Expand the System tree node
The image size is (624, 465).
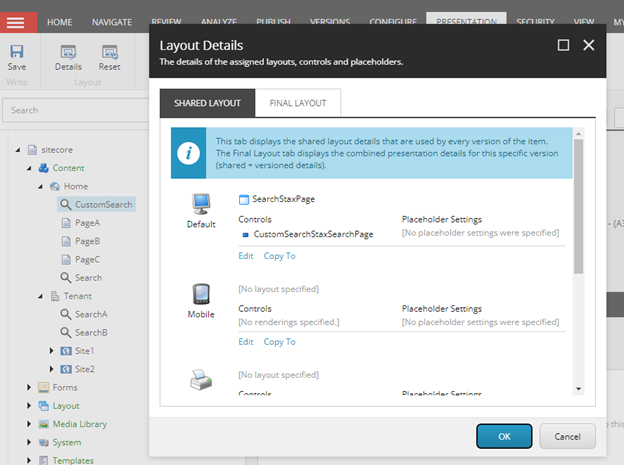pos(29,442)
